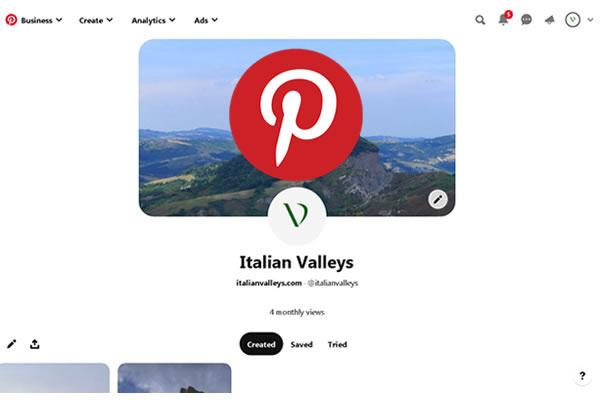
Task: Switch to the Saved tab
Action: [x=302, y=344]
